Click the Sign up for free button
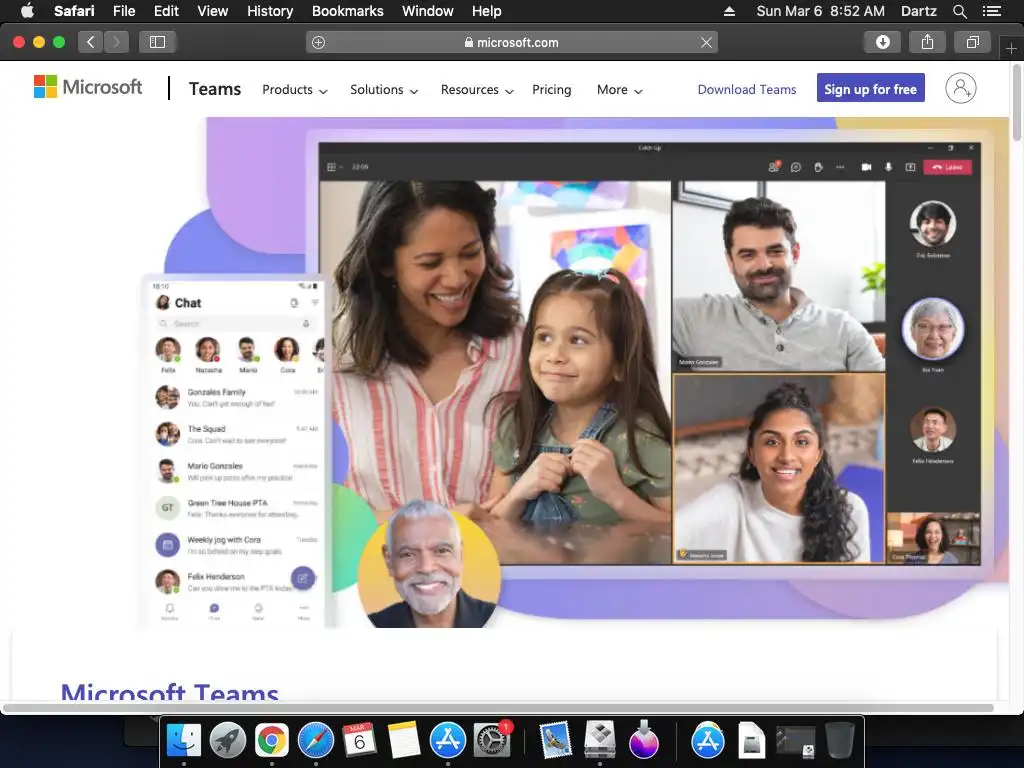The width and height of the screenshot is (1024, 768). pos(871,88)
